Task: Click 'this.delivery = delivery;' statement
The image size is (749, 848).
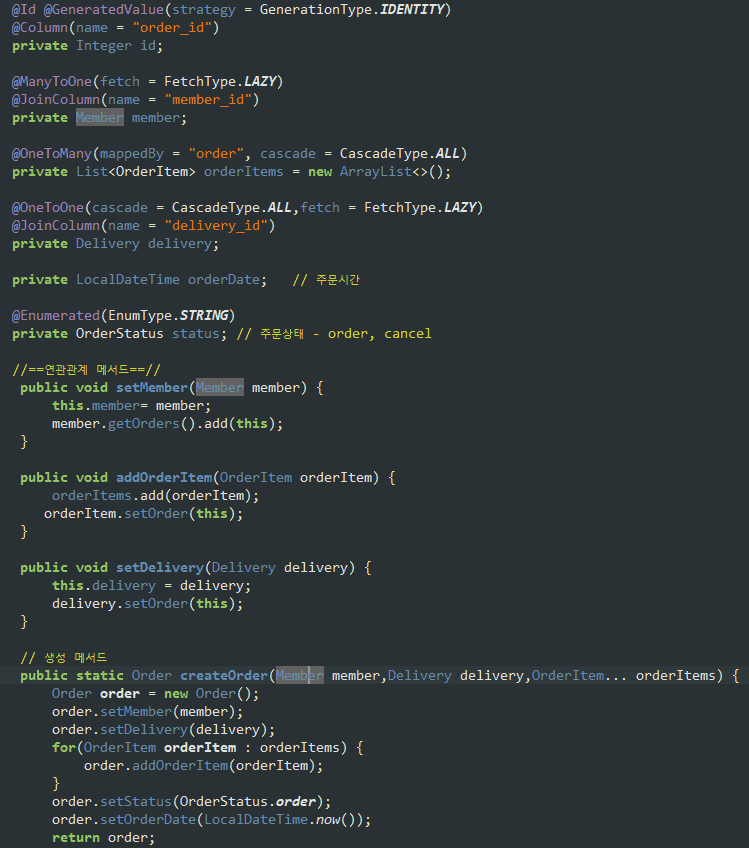Action: [x=151, y=586]
